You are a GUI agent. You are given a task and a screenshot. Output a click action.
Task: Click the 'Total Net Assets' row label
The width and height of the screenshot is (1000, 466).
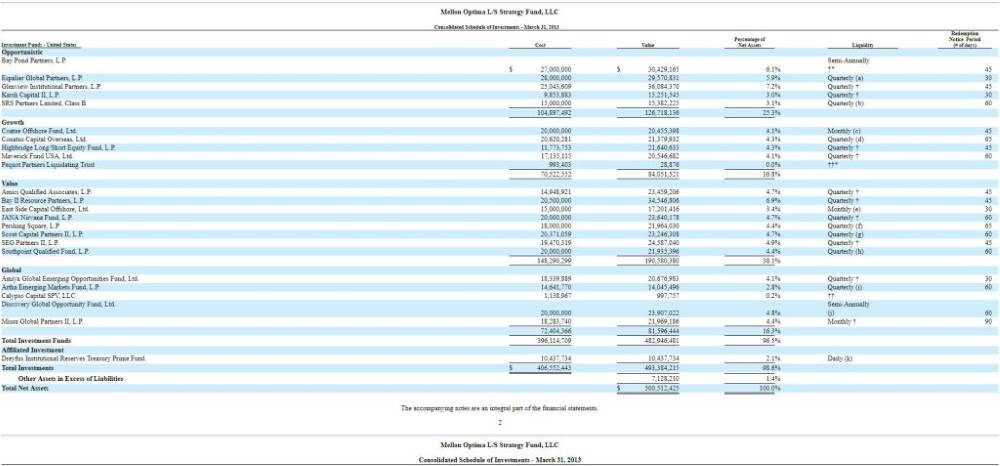[x=24, y=388]
